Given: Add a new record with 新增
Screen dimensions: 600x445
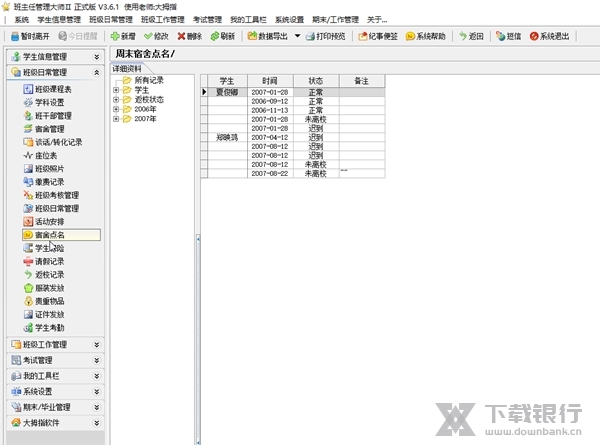Looking at the screenshot, I should [x=123, y=36].
